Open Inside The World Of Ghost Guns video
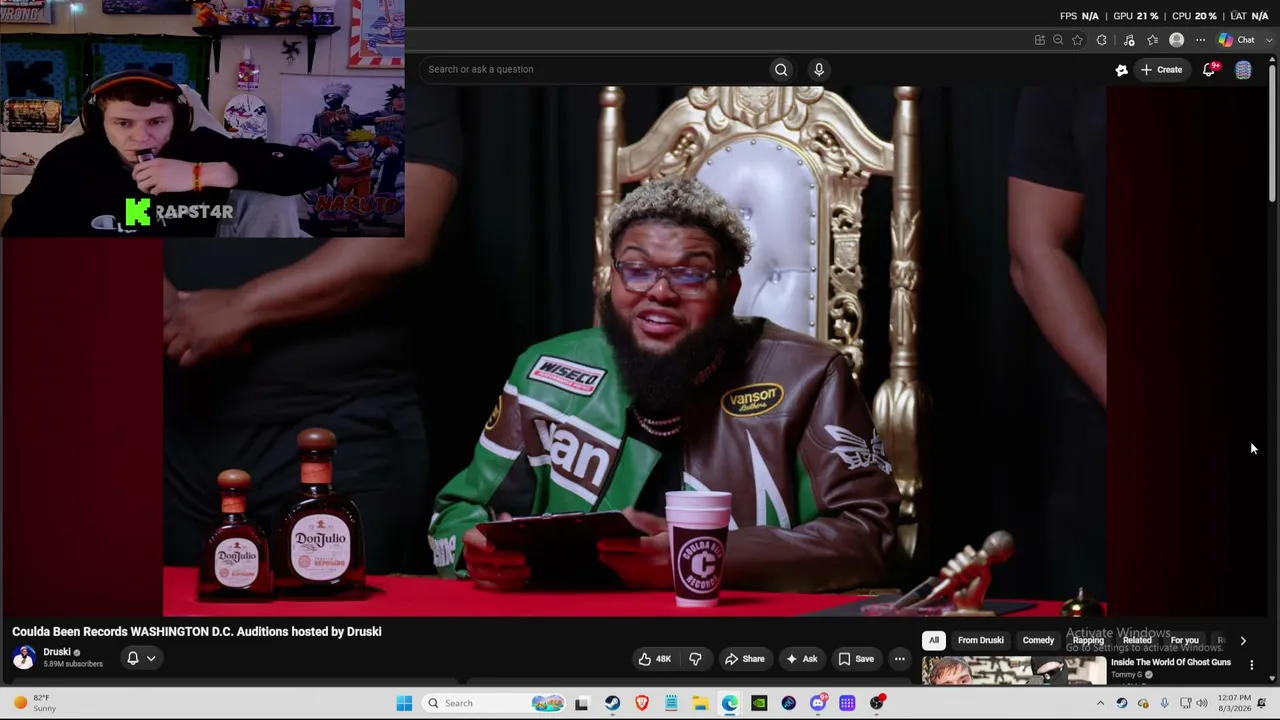1280x720 pixels. pyautogui.click(x=1171, y=662)
